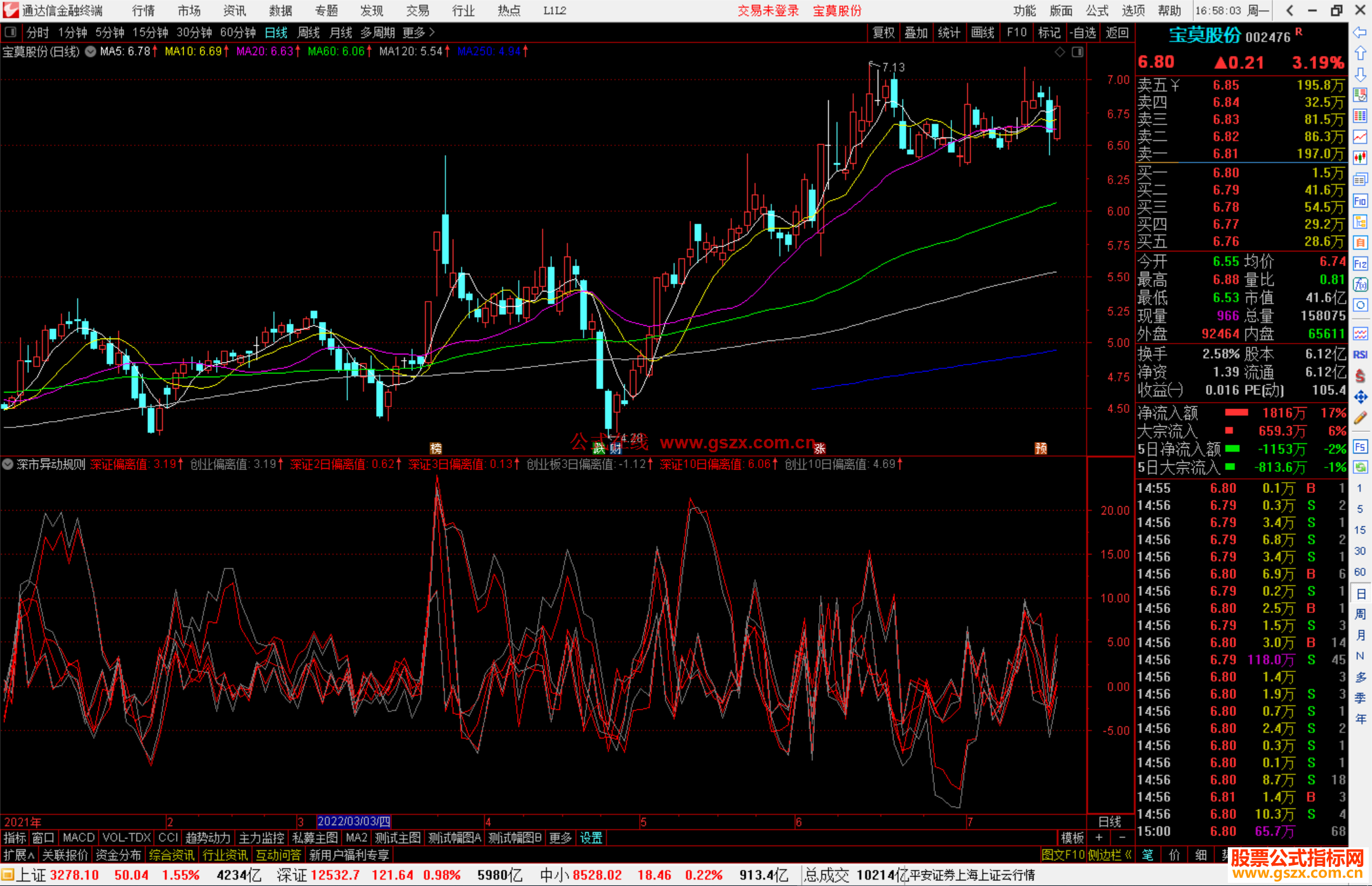1372x886 pixels.
Task: Zoom in chart with the + button
Action: click(1099, 838)
